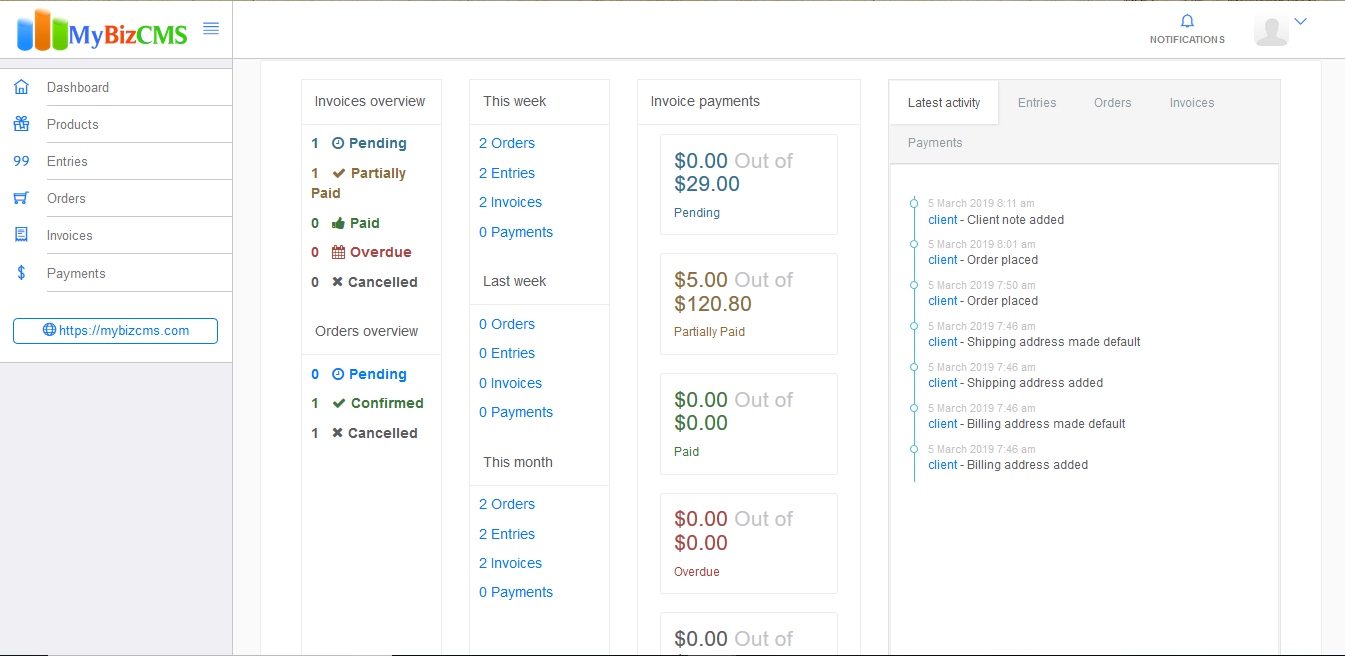
Task: Click the Products gift icon
Action: 21,124
